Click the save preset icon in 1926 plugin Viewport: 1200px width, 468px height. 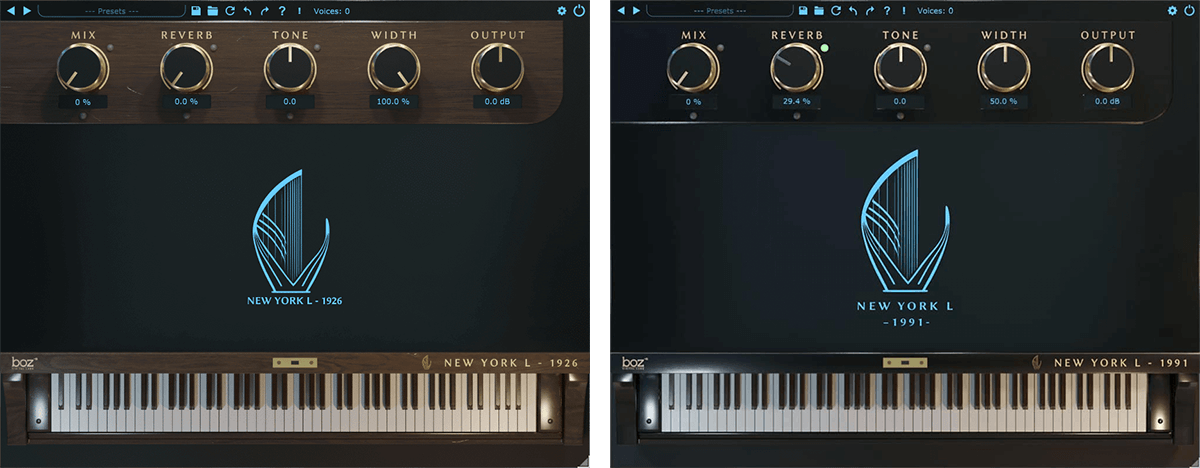pyautogui.click(x=196, y=11)
